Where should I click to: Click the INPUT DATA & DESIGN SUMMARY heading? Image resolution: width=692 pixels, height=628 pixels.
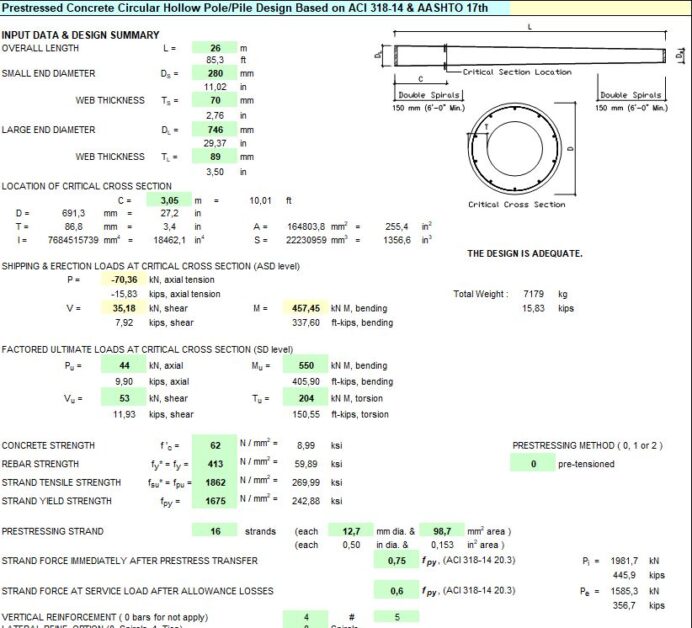(80, 35)
